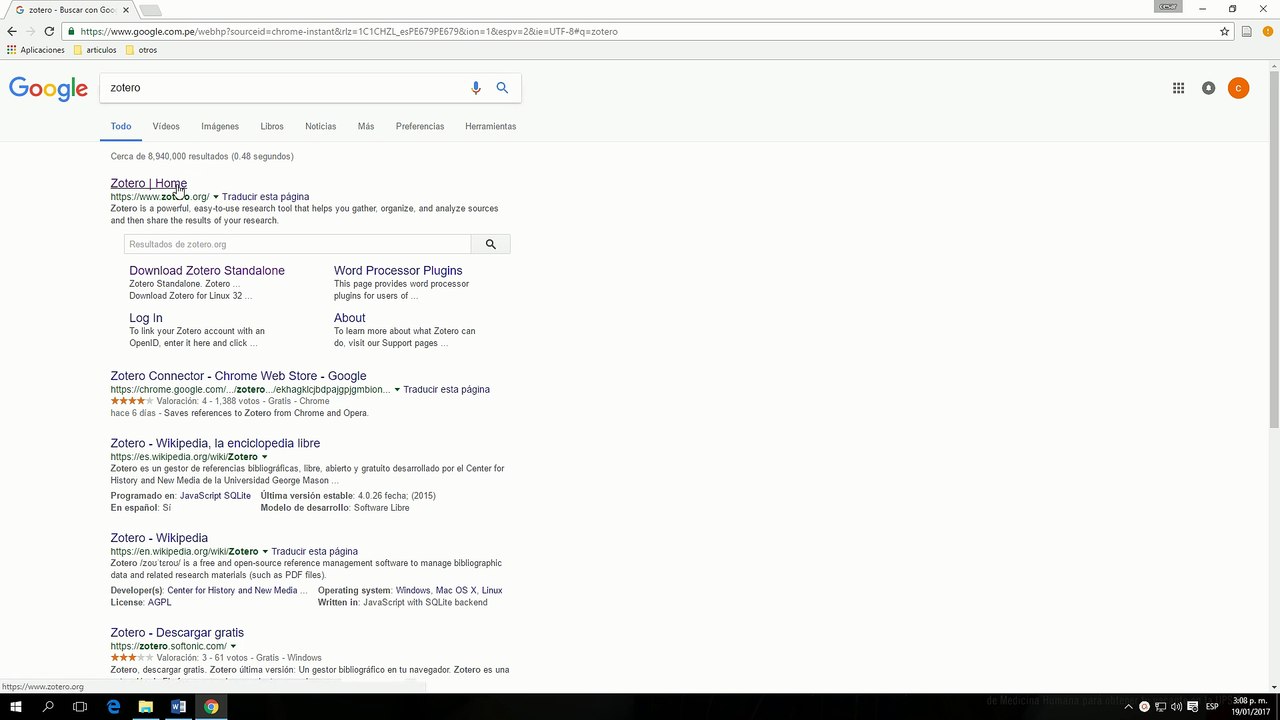1280x720 pixels.
Task: Click the Chrome address bar
Action: (640, 31)
